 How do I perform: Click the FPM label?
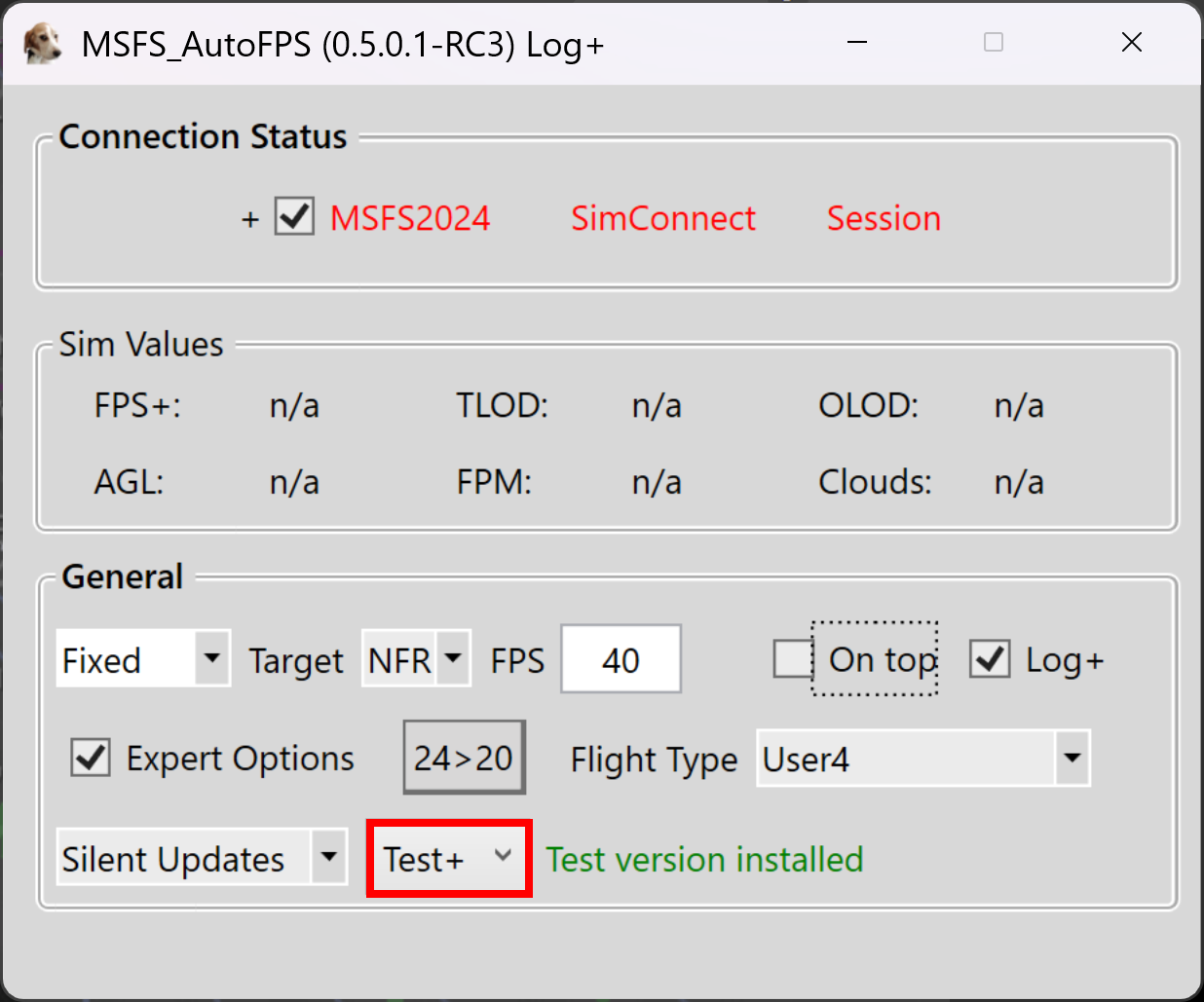495,482
